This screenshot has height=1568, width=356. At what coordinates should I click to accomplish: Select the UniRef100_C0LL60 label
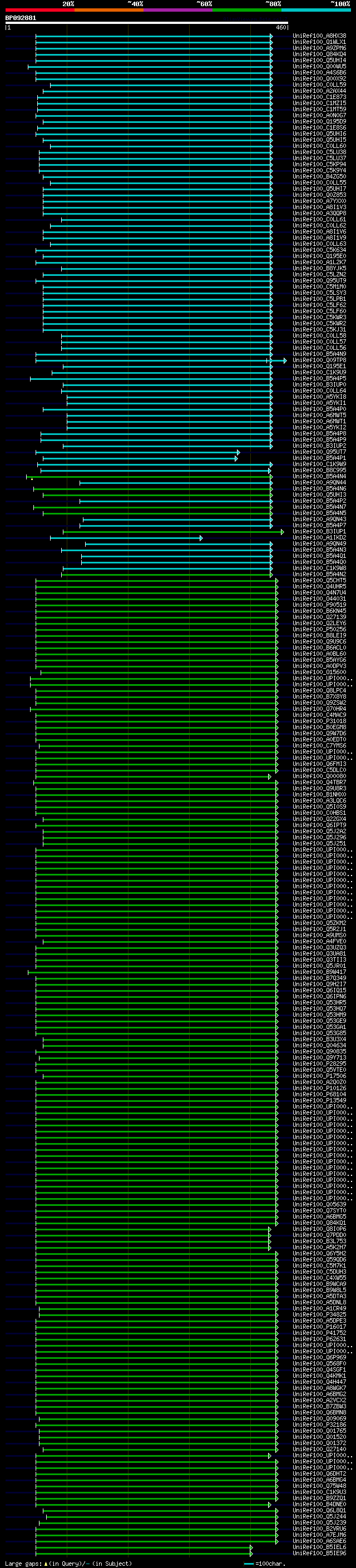319,146
